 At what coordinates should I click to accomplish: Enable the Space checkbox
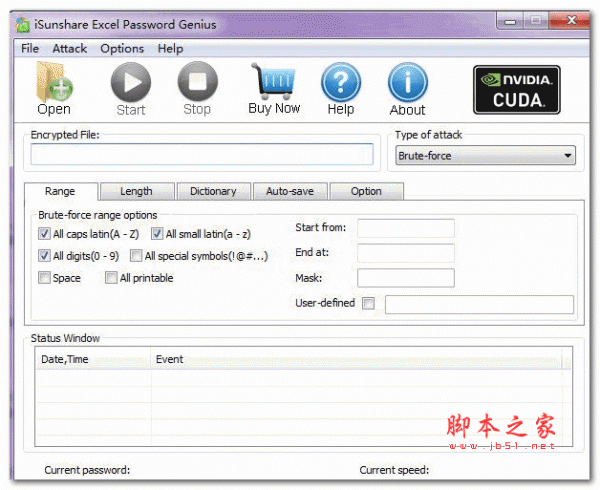pyautogui.click(x=44, y=278)
